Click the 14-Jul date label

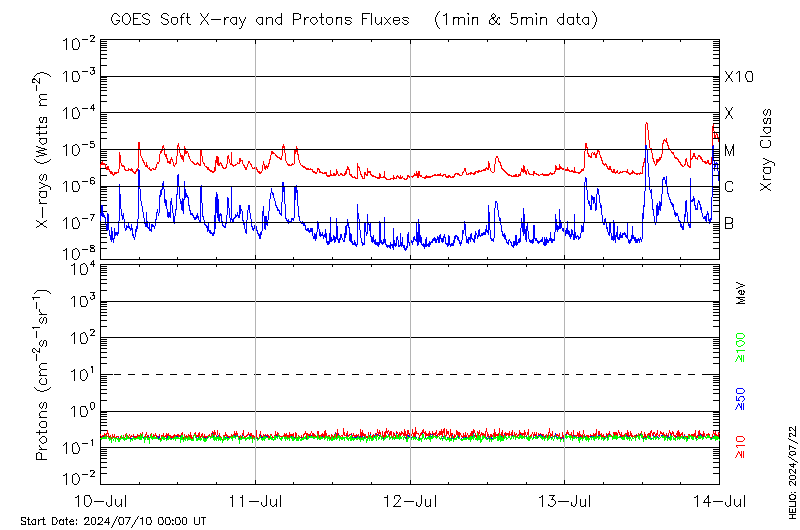719,499
